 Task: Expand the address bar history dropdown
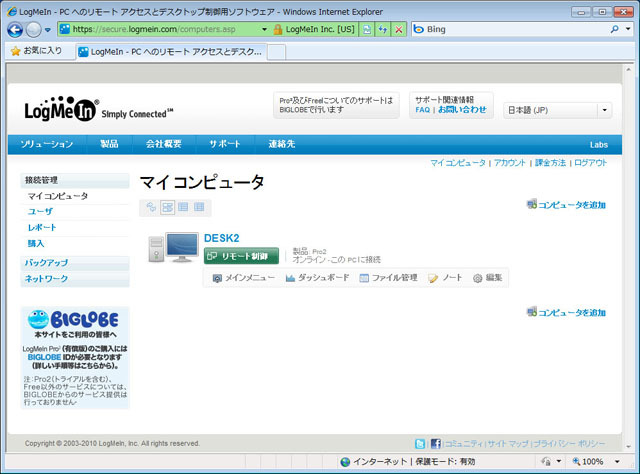pyautogui.click(x=264, y=29)
